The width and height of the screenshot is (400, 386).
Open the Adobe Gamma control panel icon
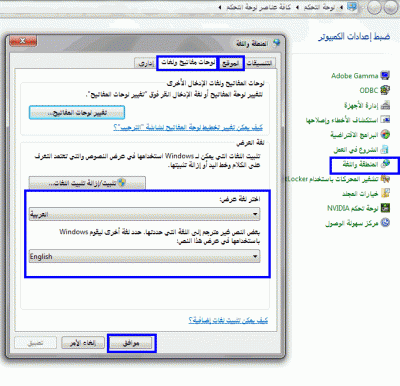click(385, 76)
